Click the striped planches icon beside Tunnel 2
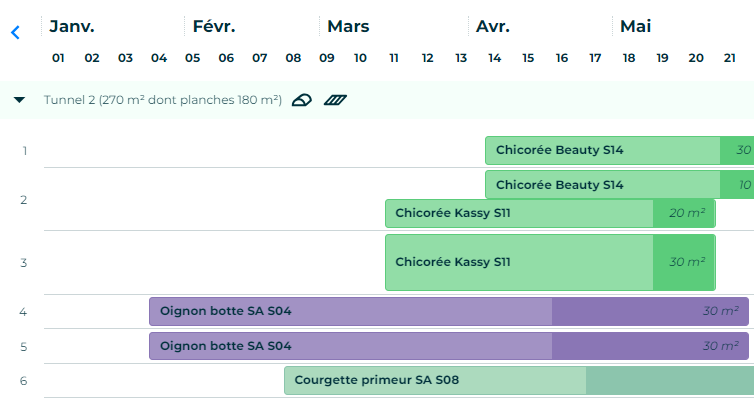 [334, 100]
